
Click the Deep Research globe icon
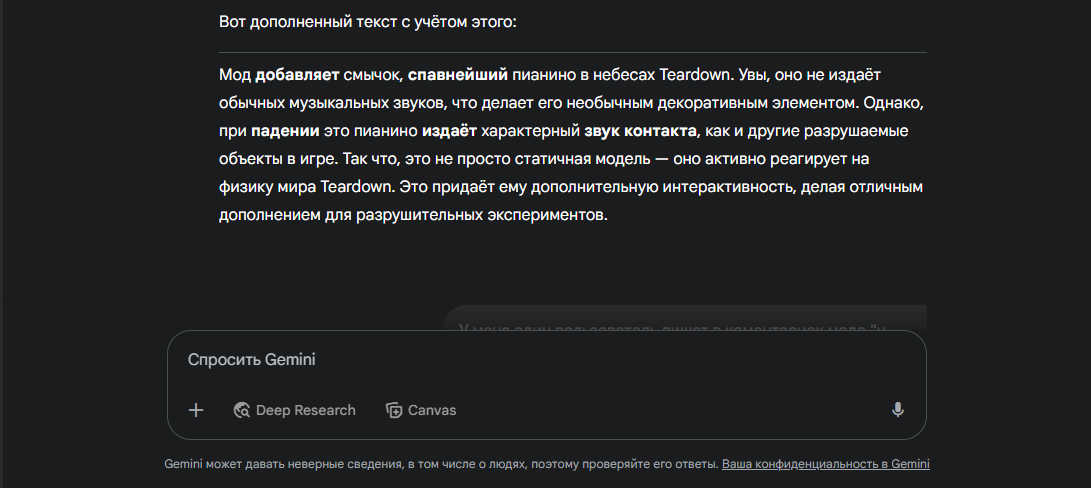tap(242, 410)
